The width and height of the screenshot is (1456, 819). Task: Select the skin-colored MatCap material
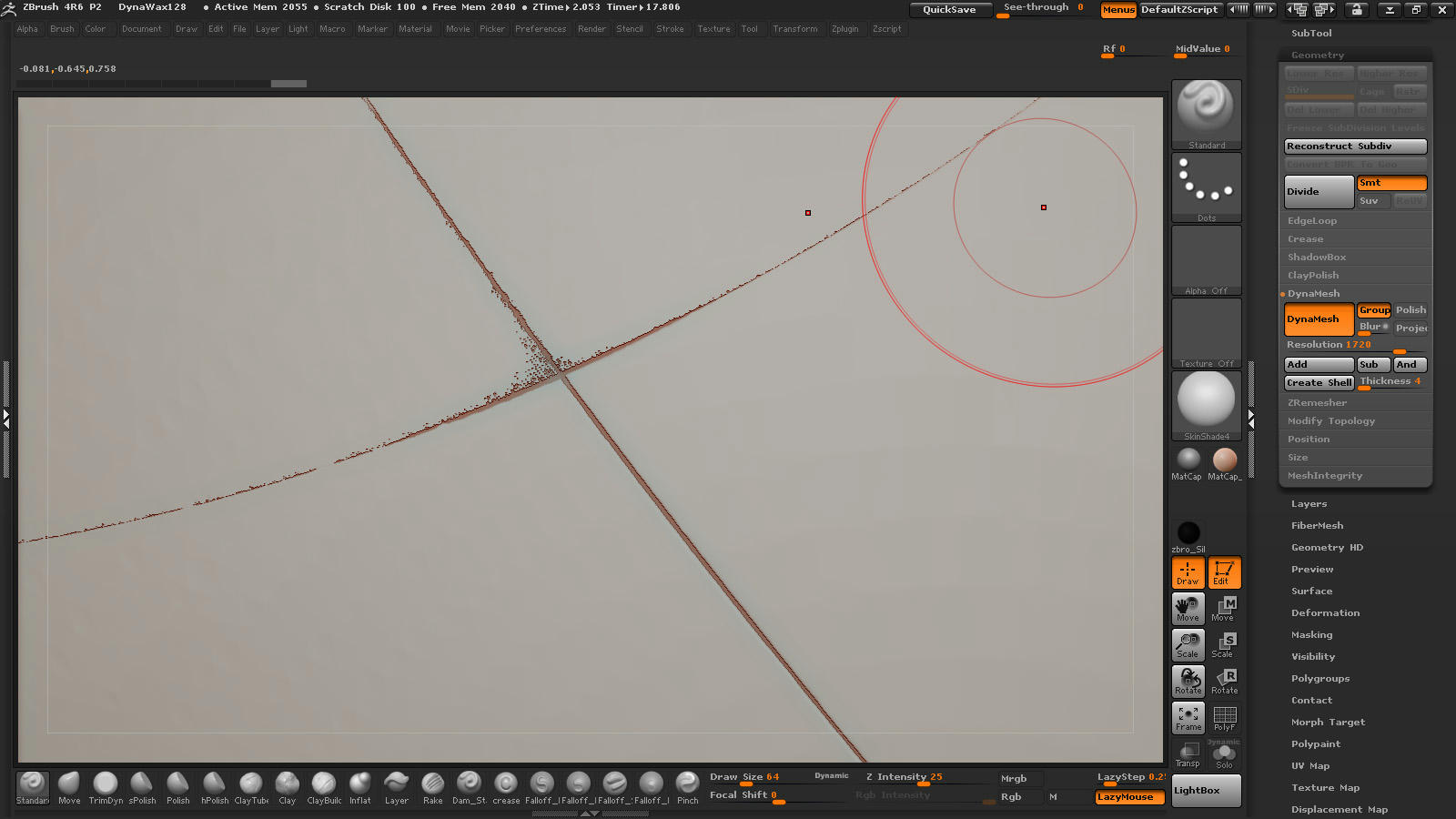tap(1225, 464)
